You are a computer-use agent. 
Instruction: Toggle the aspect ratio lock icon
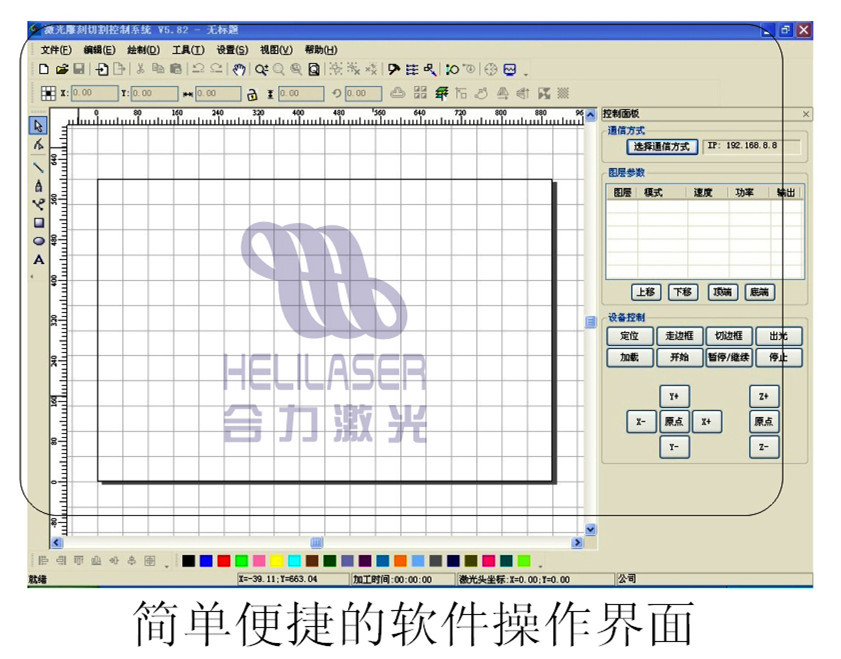click(252, 94)
